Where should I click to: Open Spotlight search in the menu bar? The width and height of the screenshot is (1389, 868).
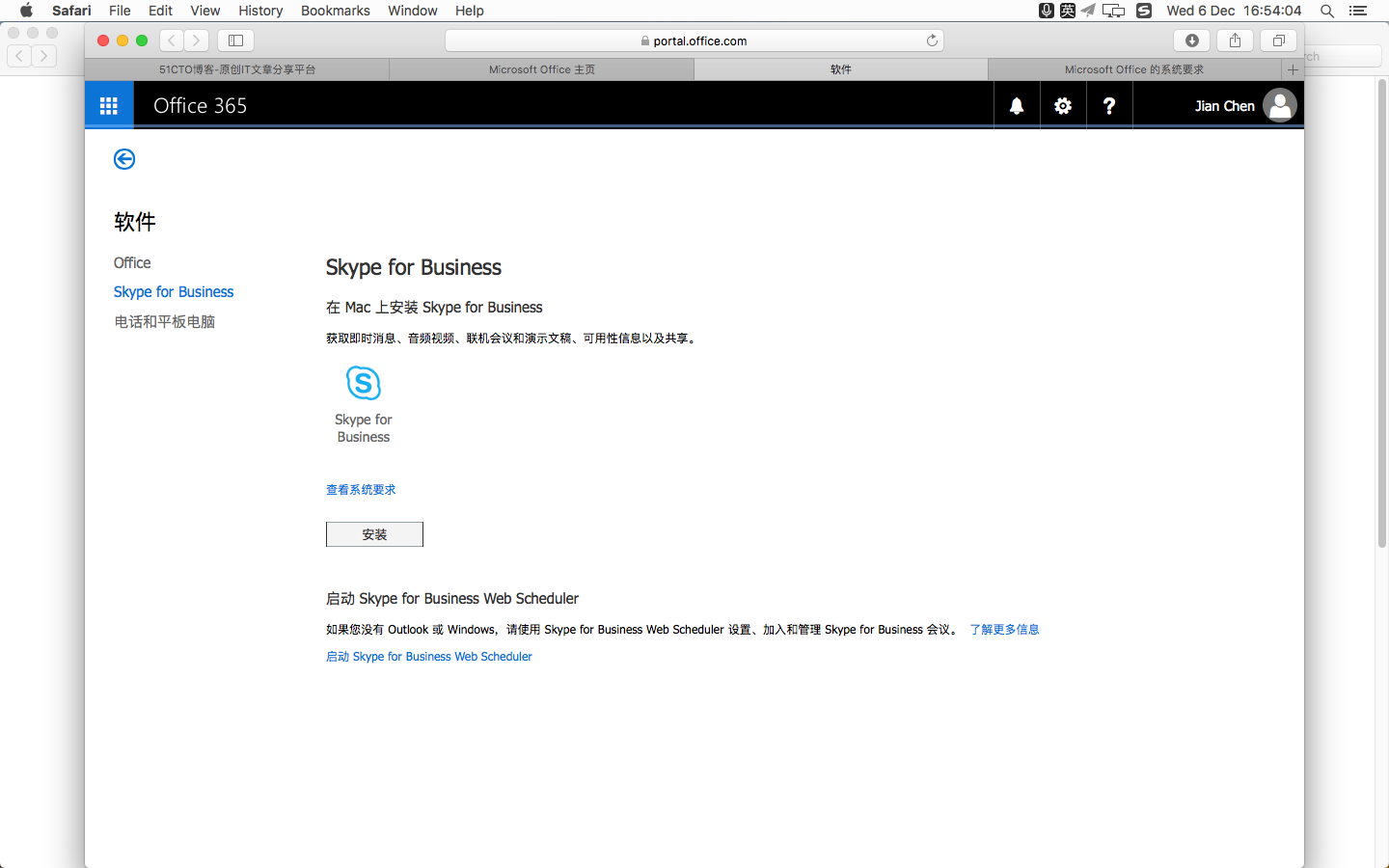tap(1327, 11)
